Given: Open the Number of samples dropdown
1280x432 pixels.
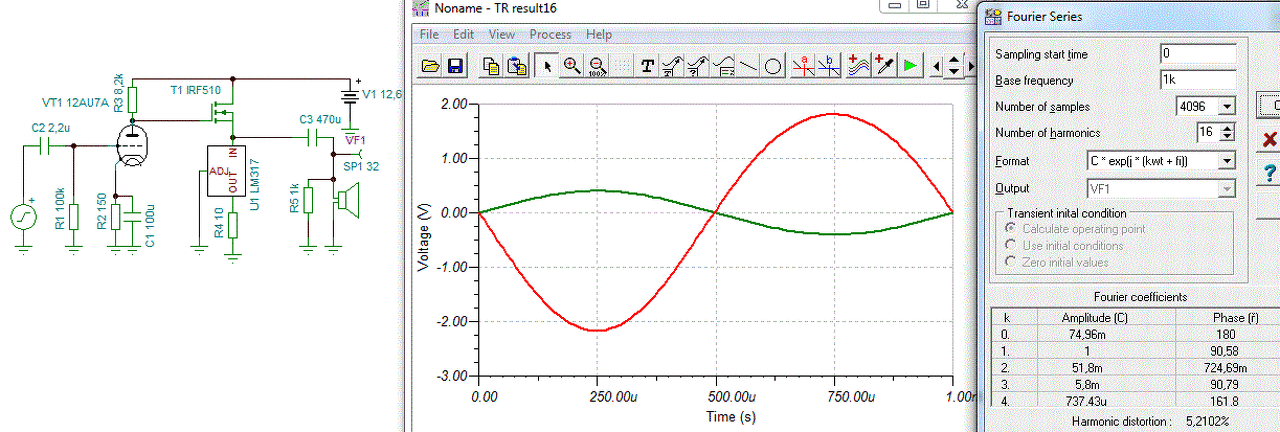Looking at the screenshot, I should pyautogui.click(x=1228, y=106).
